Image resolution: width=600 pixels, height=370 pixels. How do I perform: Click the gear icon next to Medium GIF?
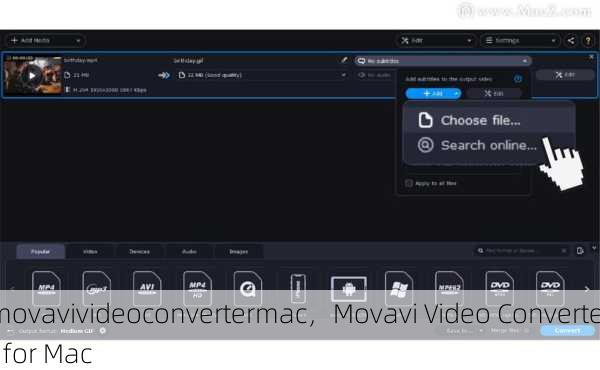(x=103, y=331)
